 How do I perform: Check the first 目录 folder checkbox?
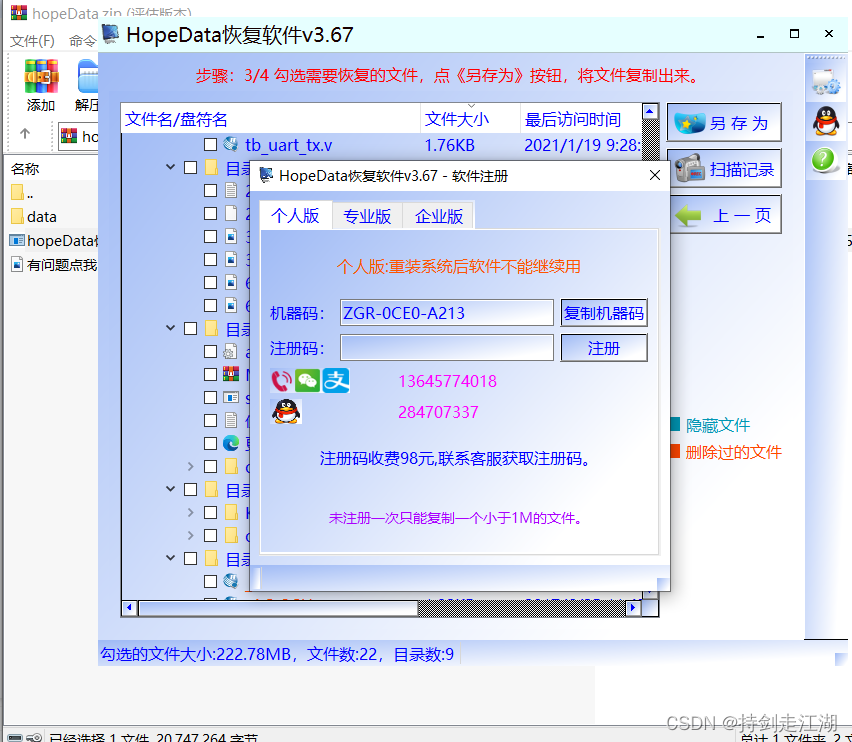pyautogui.click(x=190, y=167)
